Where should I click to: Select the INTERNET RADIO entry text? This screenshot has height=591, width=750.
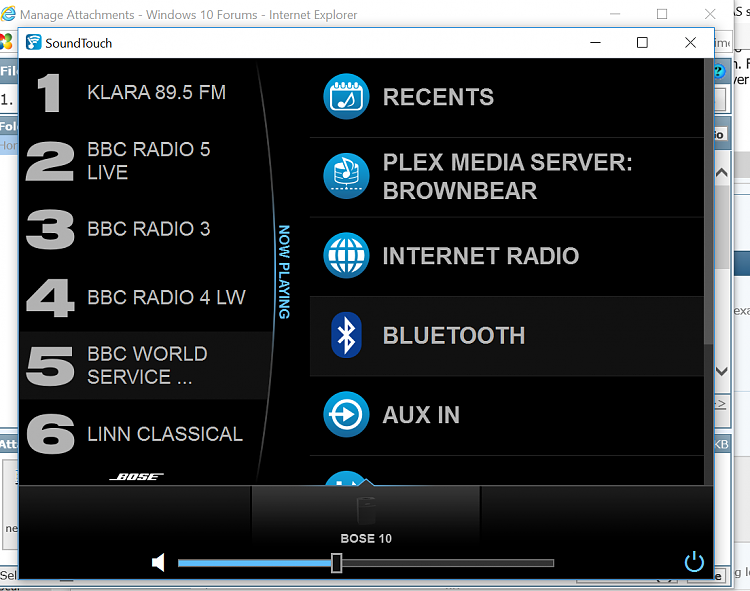click(481, 256)
